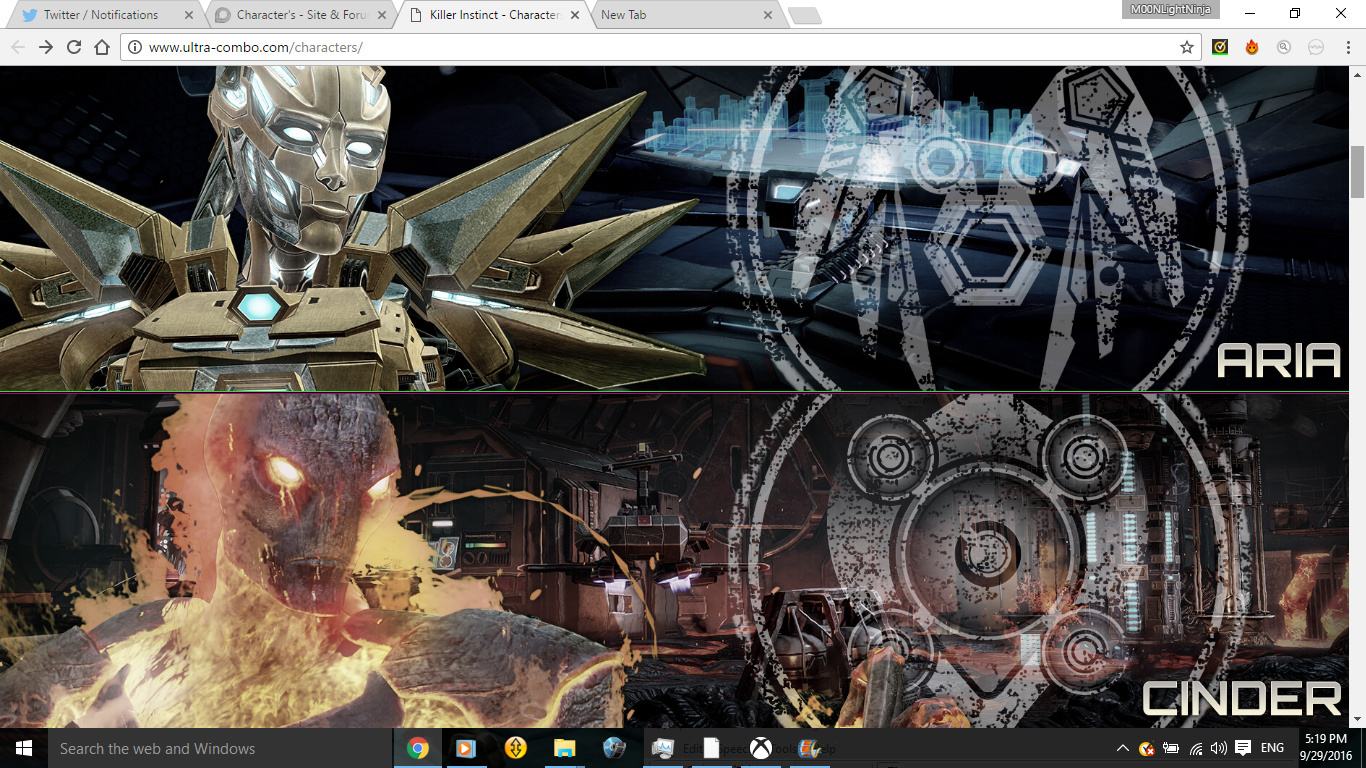The width and height of the screenshot is (1366, 768).
Task: Click the browser forward arrow
Action: (45, 47)
